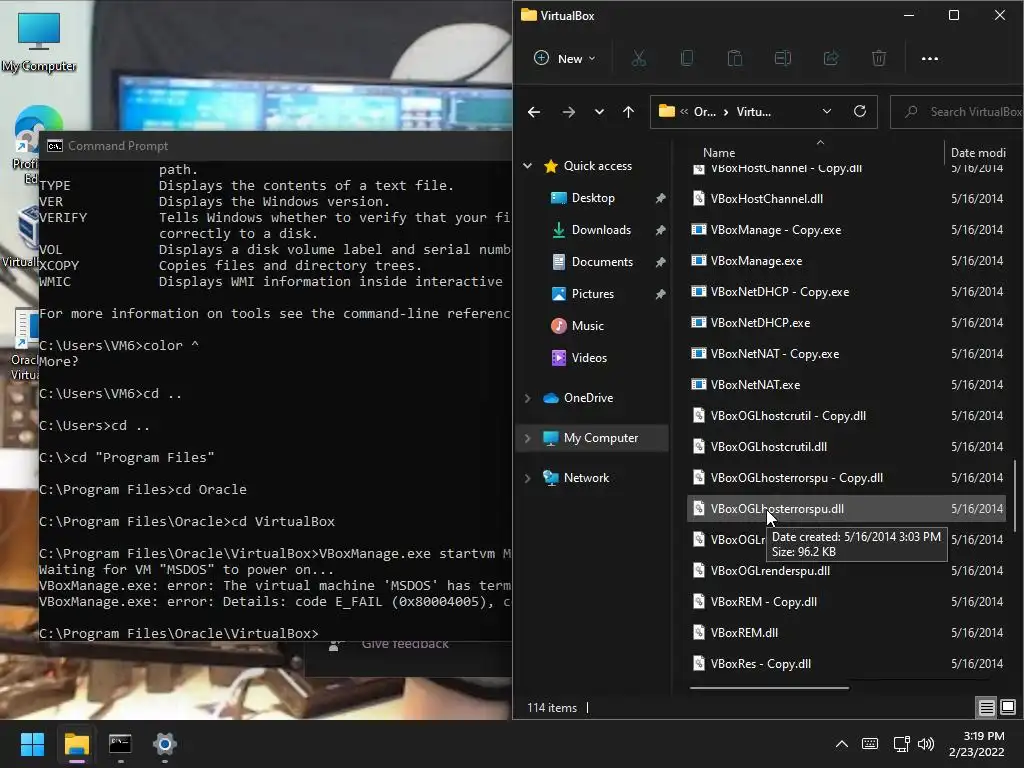Select Videos in the navigation pane

click(x=589, y=358)
